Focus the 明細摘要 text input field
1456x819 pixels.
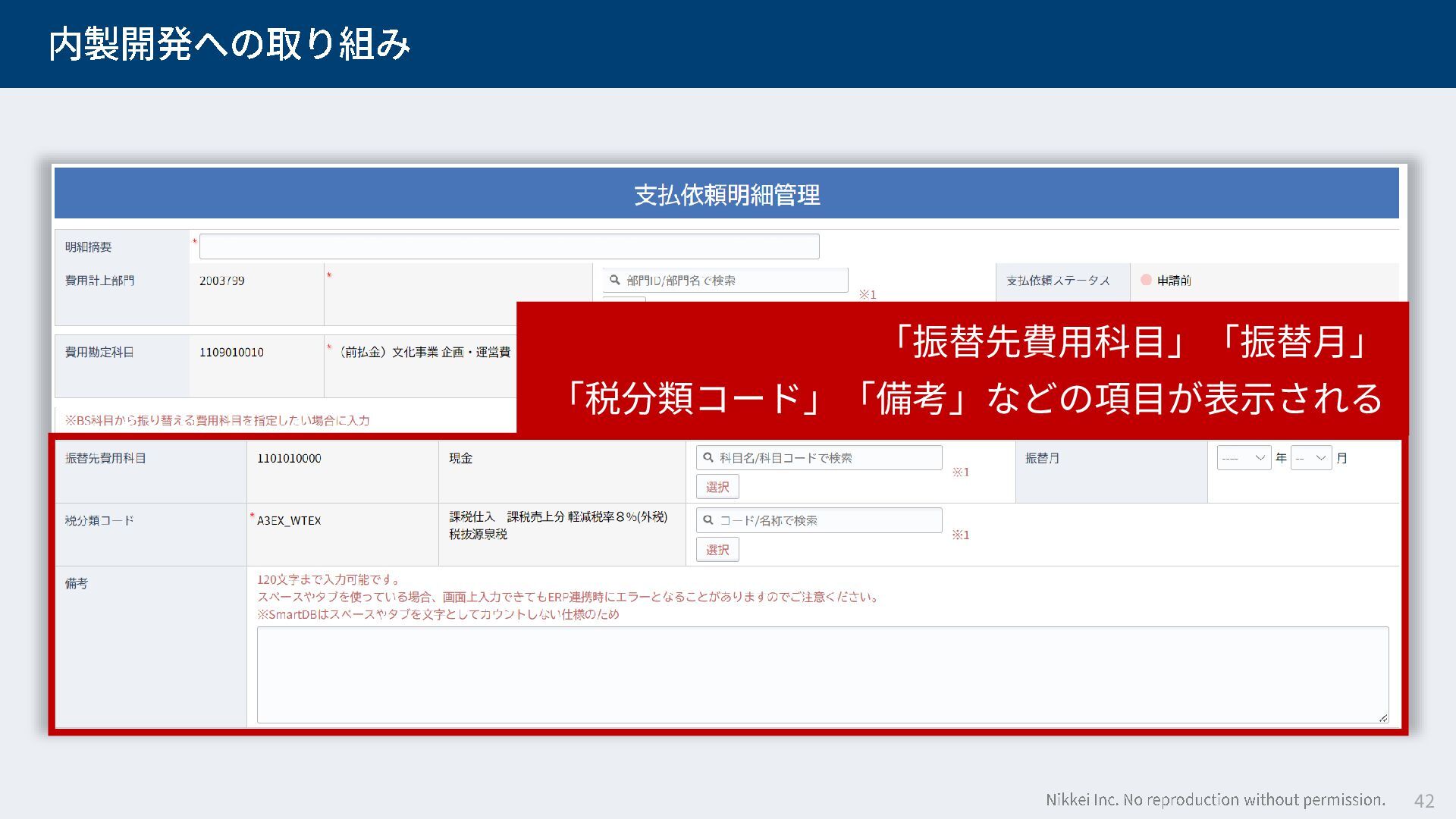[x=508, y=246]
